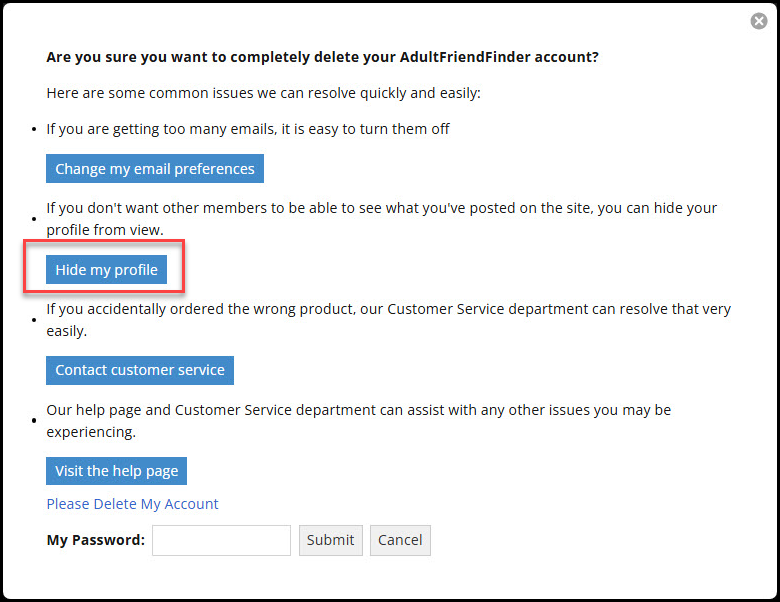Click text about getting too many emails
780x602 pixels.
(248, 129)
